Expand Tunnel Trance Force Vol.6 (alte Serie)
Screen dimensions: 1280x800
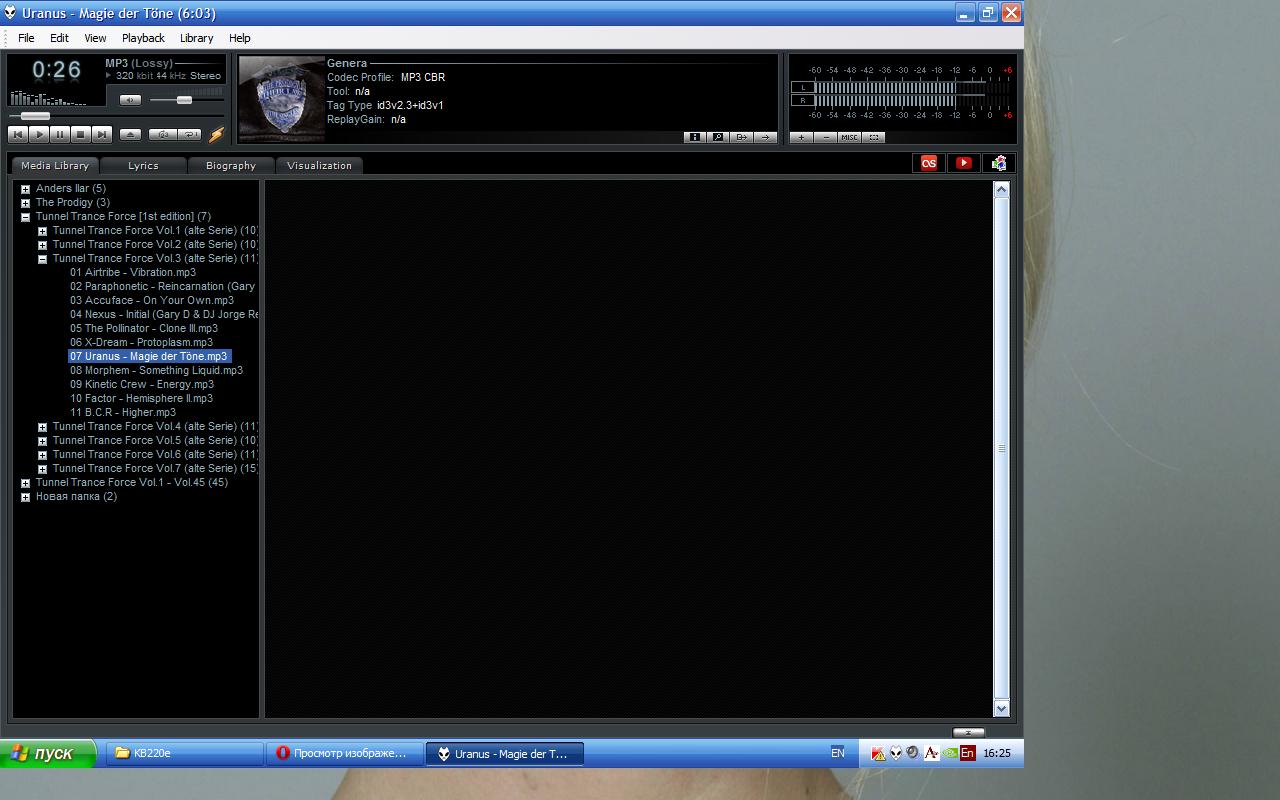point(42,455)
